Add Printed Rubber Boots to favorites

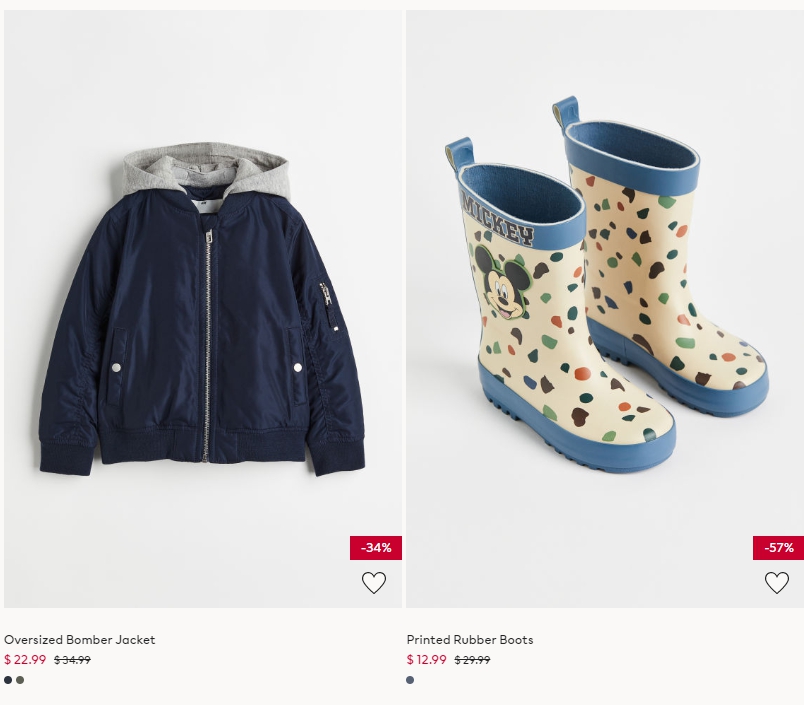[777, 582]
